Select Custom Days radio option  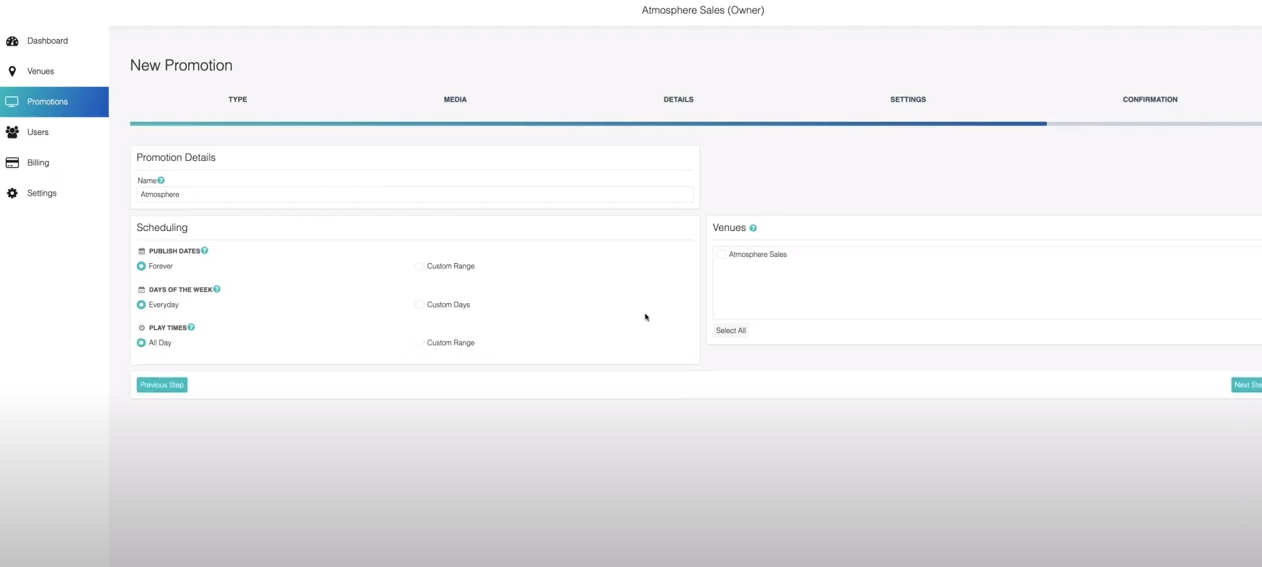419,304
